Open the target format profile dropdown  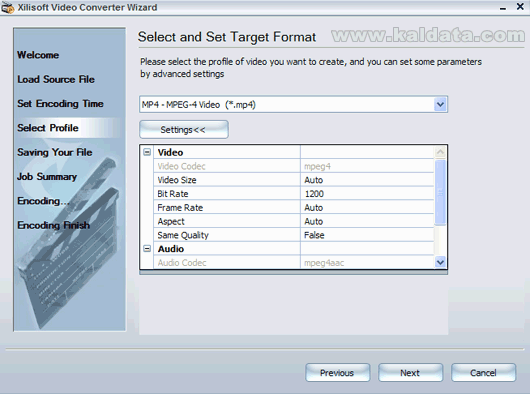tap(440, 104)
